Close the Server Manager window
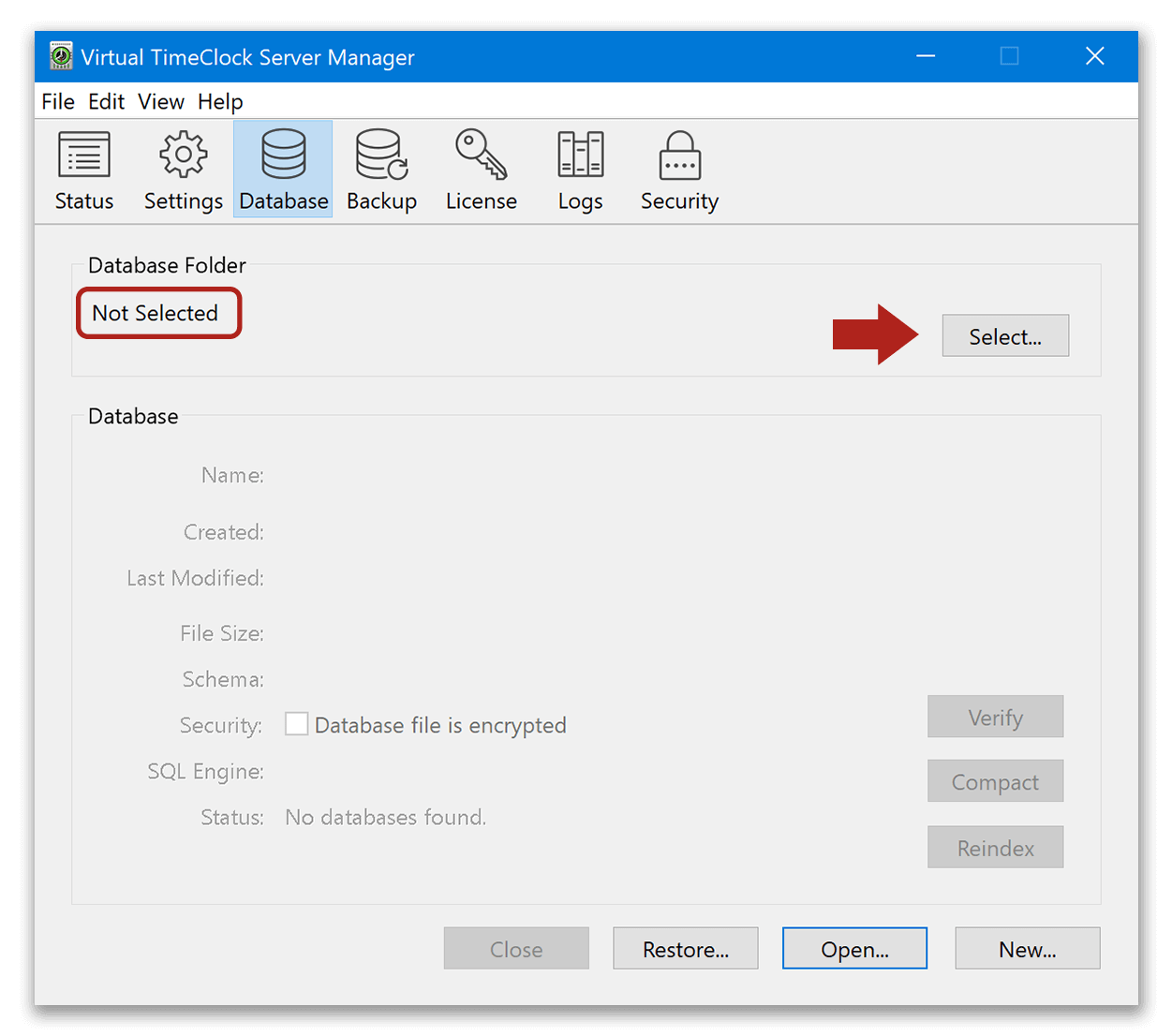1172x1036 pixels. (1095, 56)
